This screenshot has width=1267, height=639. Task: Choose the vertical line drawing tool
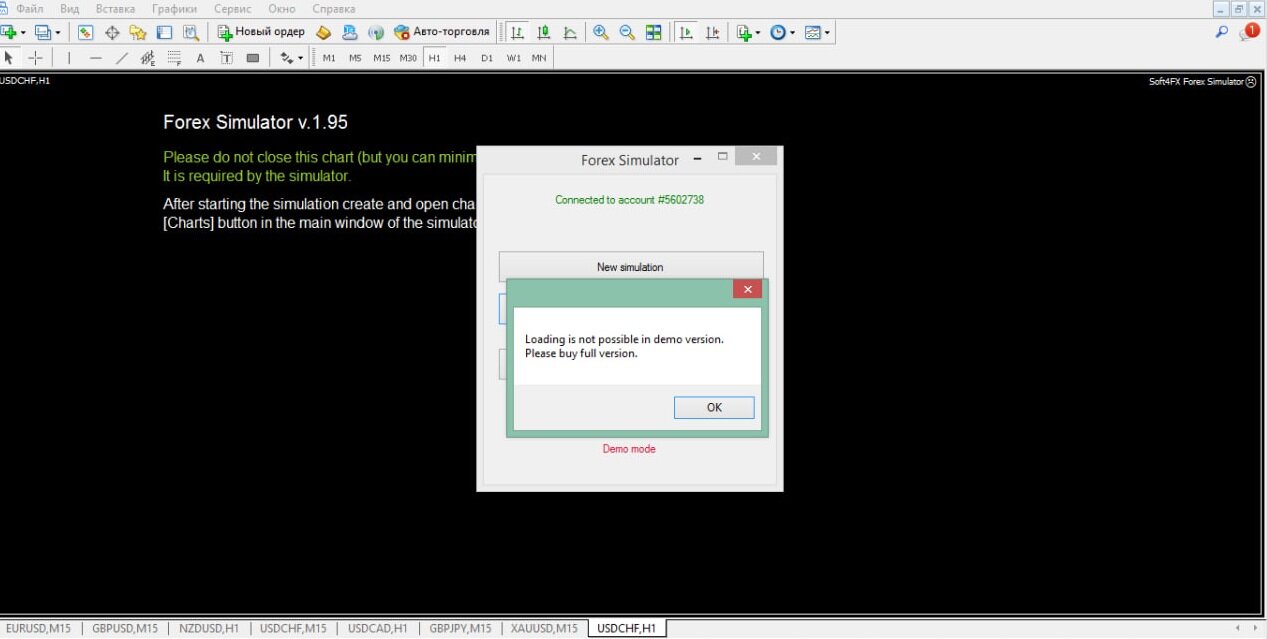[69, 58]
